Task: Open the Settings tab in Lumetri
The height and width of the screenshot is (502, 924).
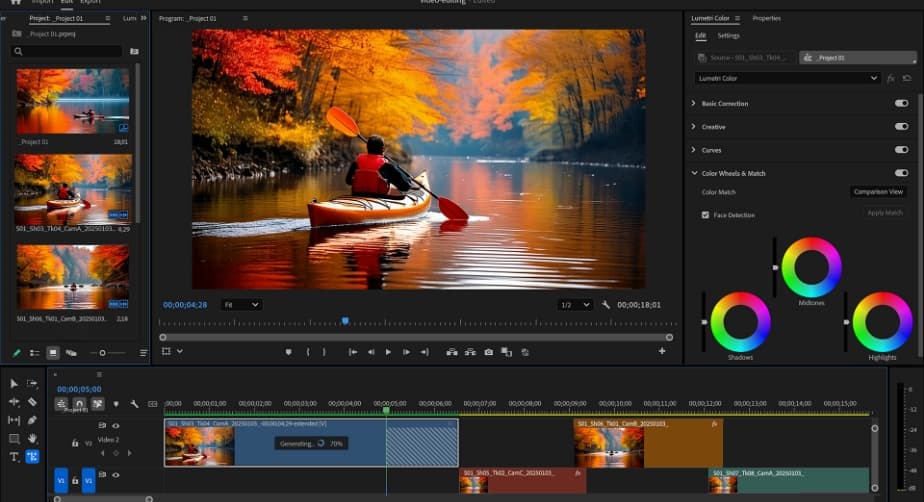Action: coord(728,36)
